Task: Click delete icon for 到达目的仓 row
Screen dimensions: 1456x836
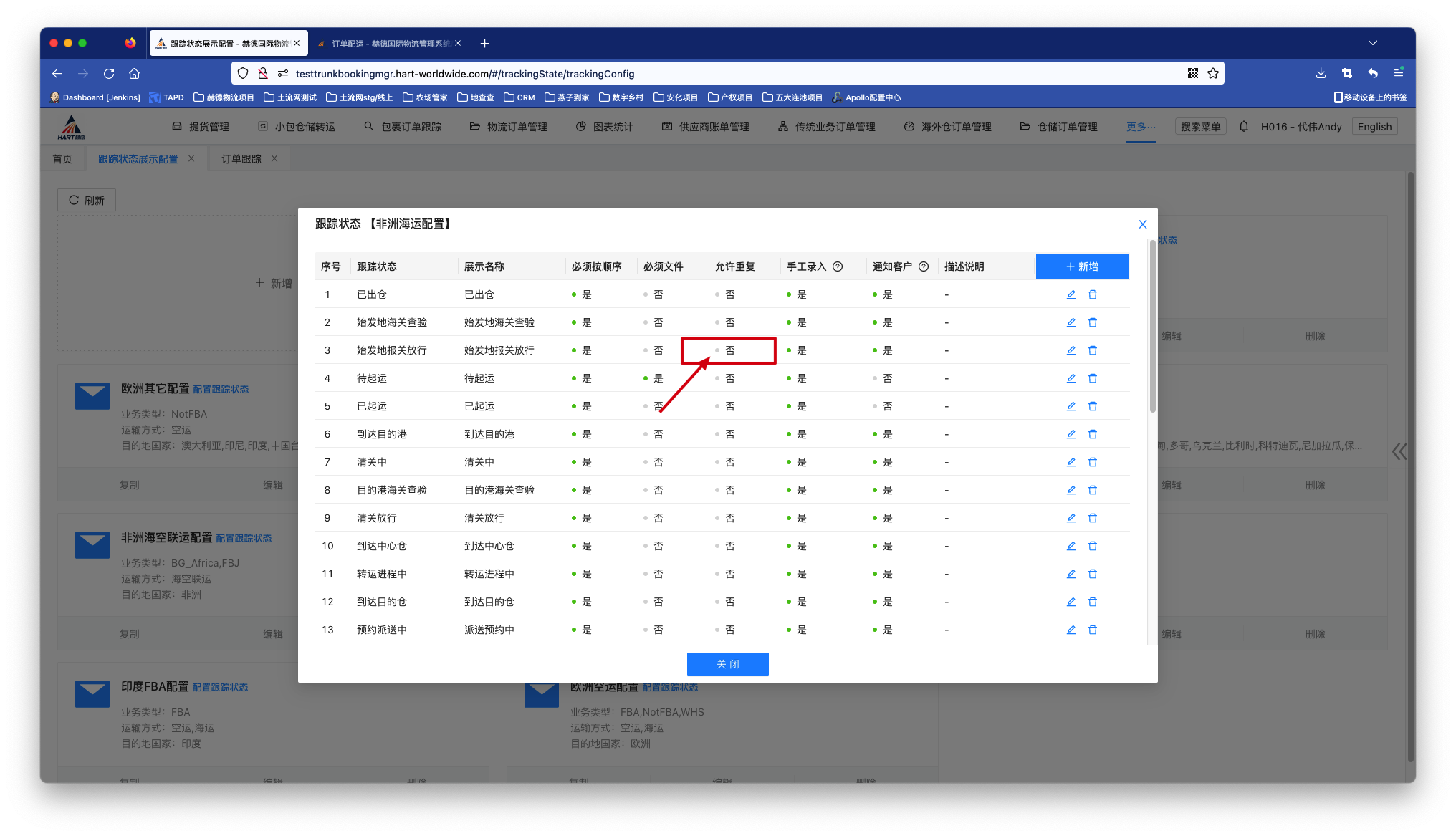Action: tap(1093, 602)
